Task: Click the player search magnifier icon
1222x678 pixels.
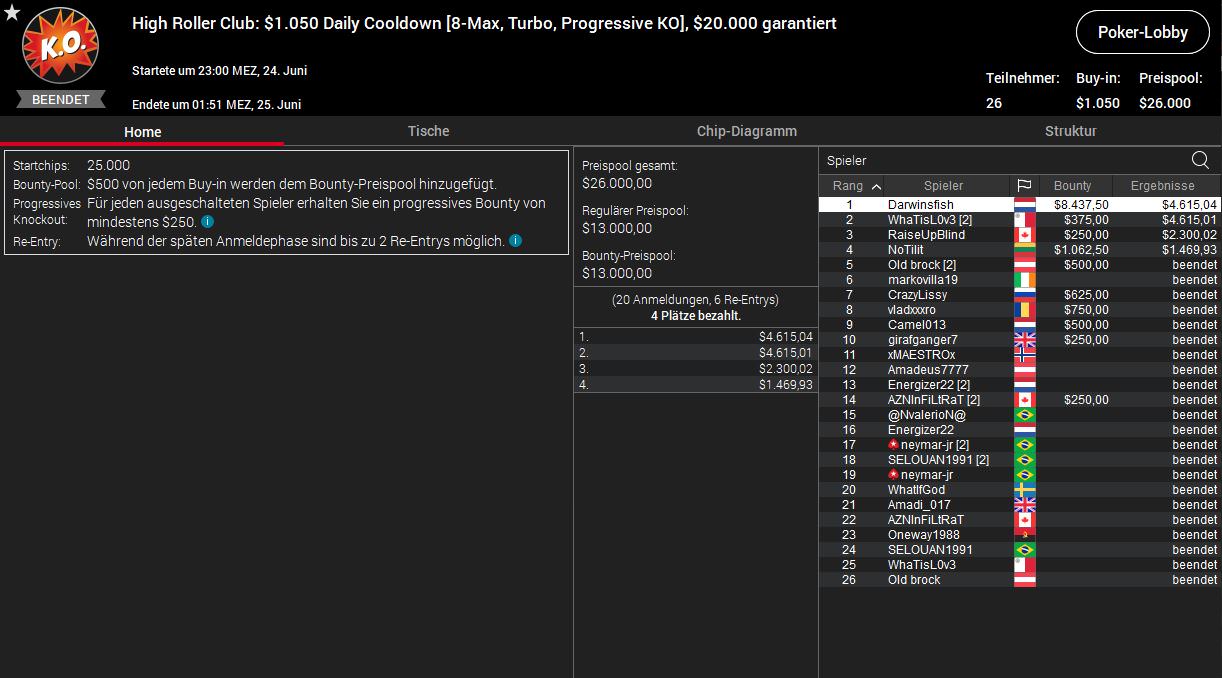Action: point(1200,160)
